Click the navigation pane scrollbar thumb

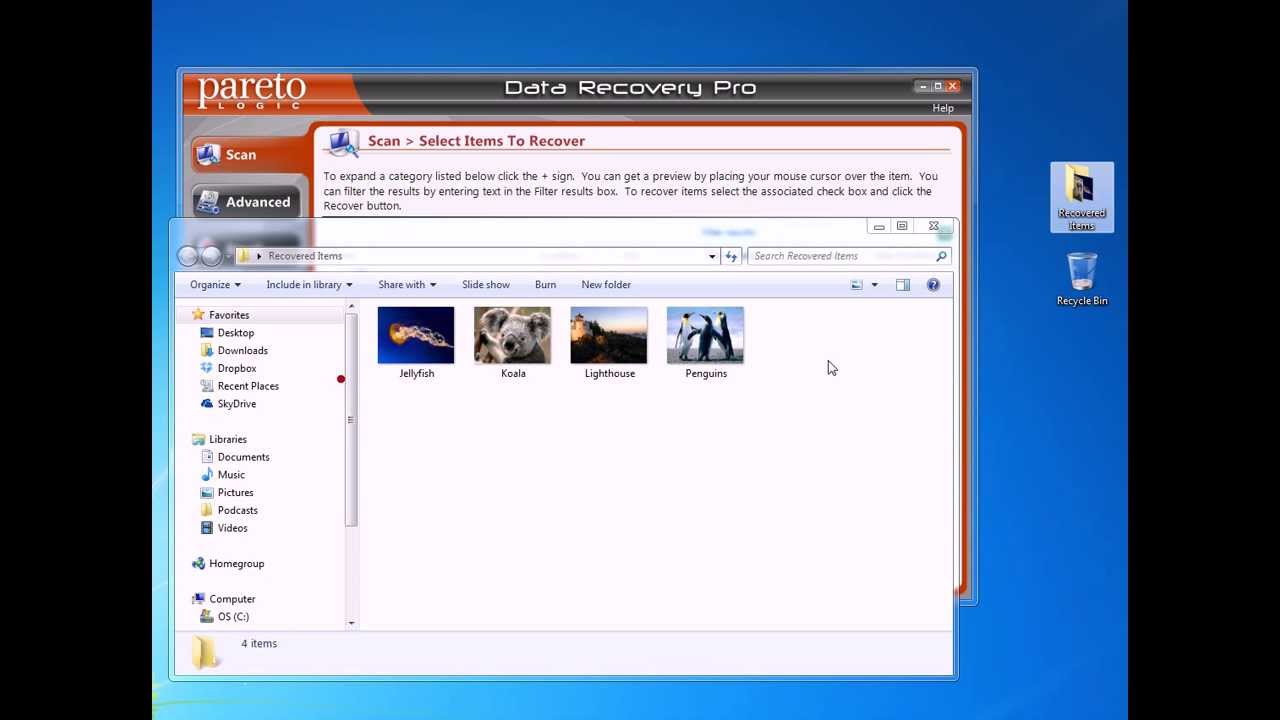pyautogui.click(x=351, y=419)
